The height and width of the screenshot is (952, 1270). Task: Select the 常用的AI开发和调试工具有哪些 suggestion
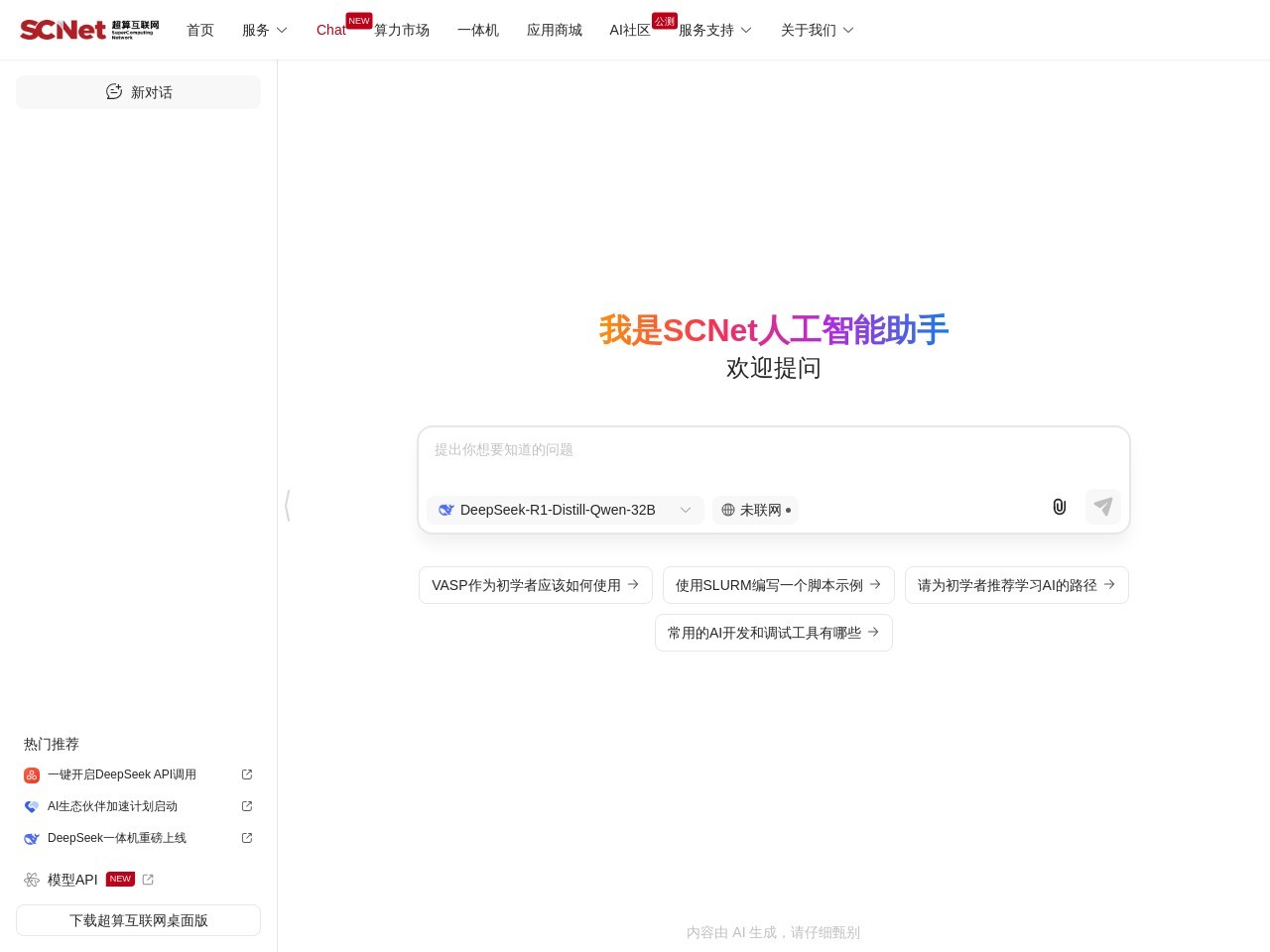[774, 633]
